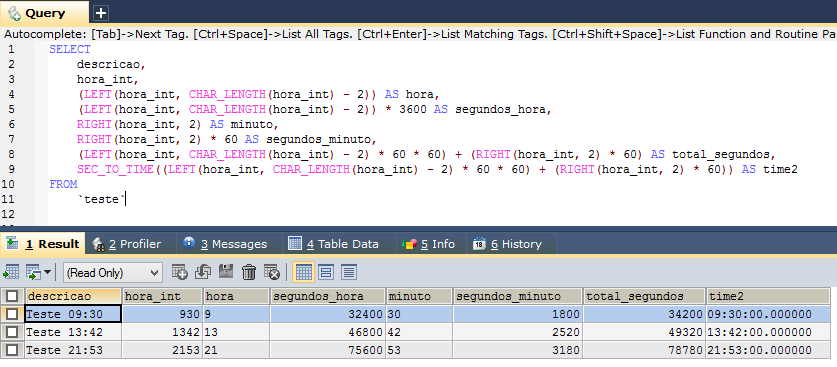Select the segundos_hora cell 75600
Image resolution: width=837 pixels, height=367 pixels.
[328, 350]
